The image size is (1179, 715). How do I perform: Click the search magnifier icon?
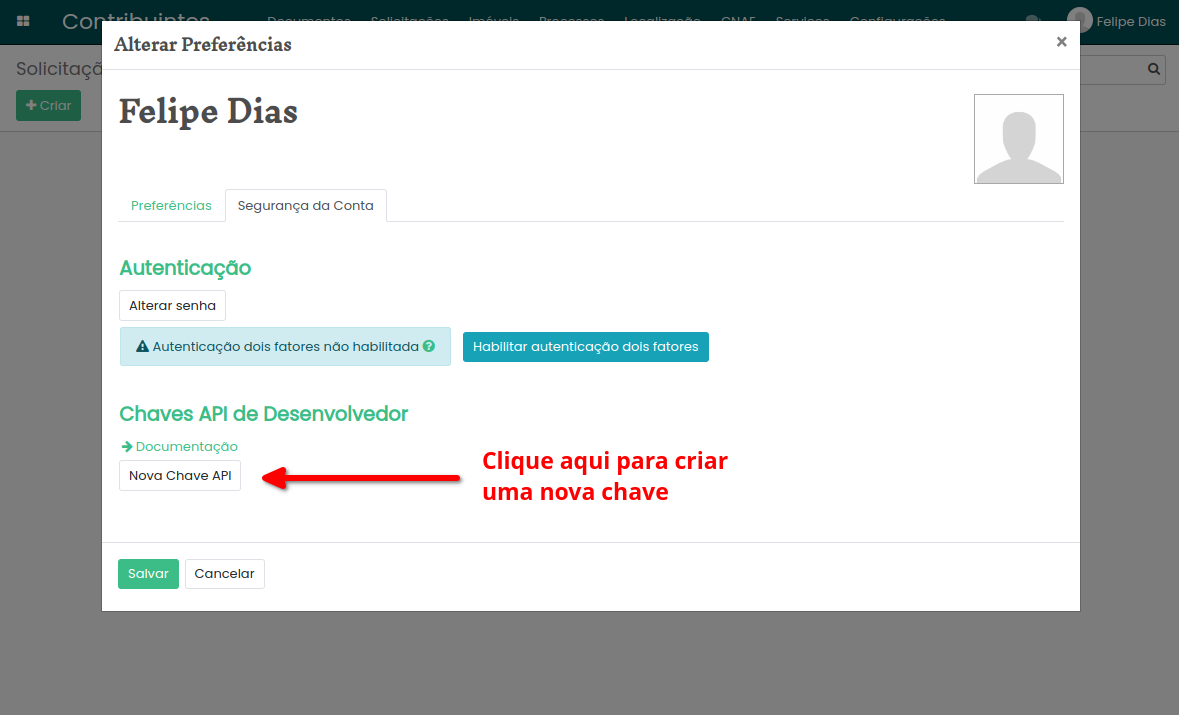tap(1153, 69)
